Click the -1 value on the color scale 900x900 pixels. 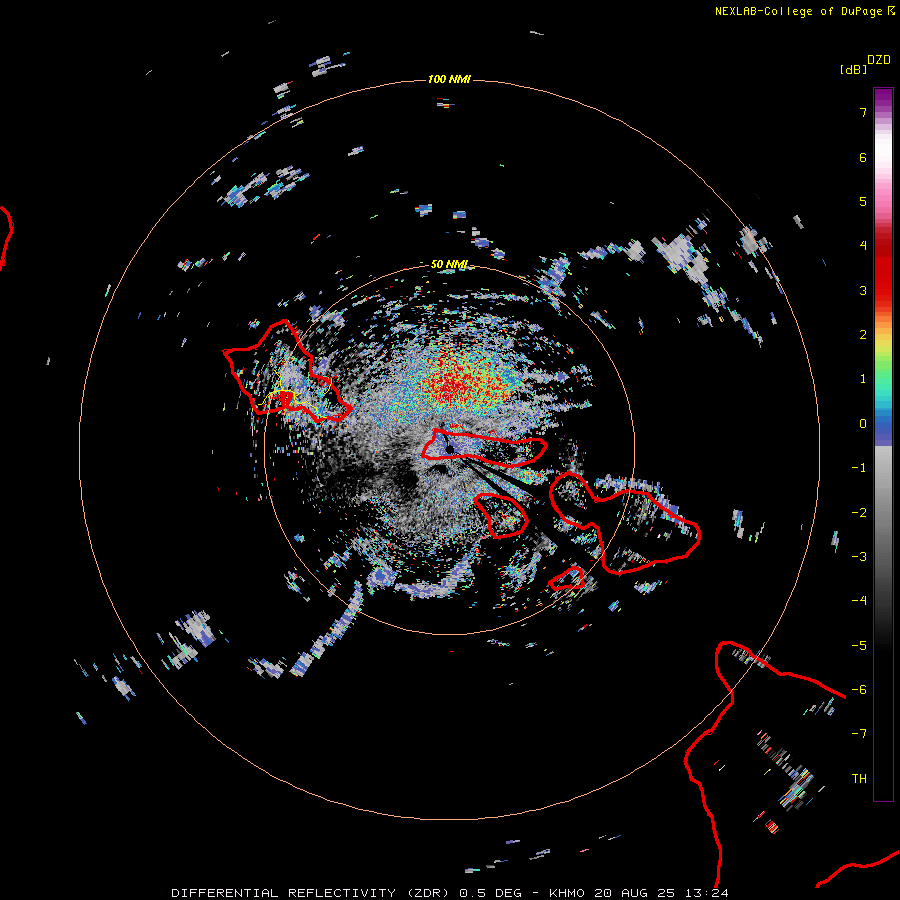tap(859, 468)
